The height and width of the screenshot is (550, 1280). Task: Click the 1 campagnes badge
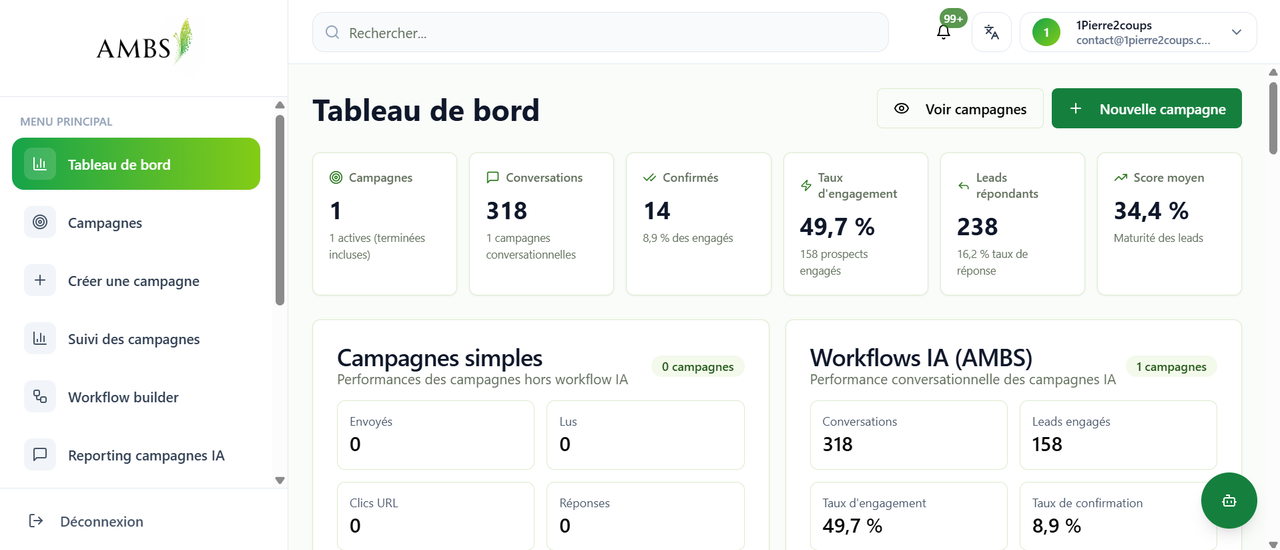coord(1171,366)
